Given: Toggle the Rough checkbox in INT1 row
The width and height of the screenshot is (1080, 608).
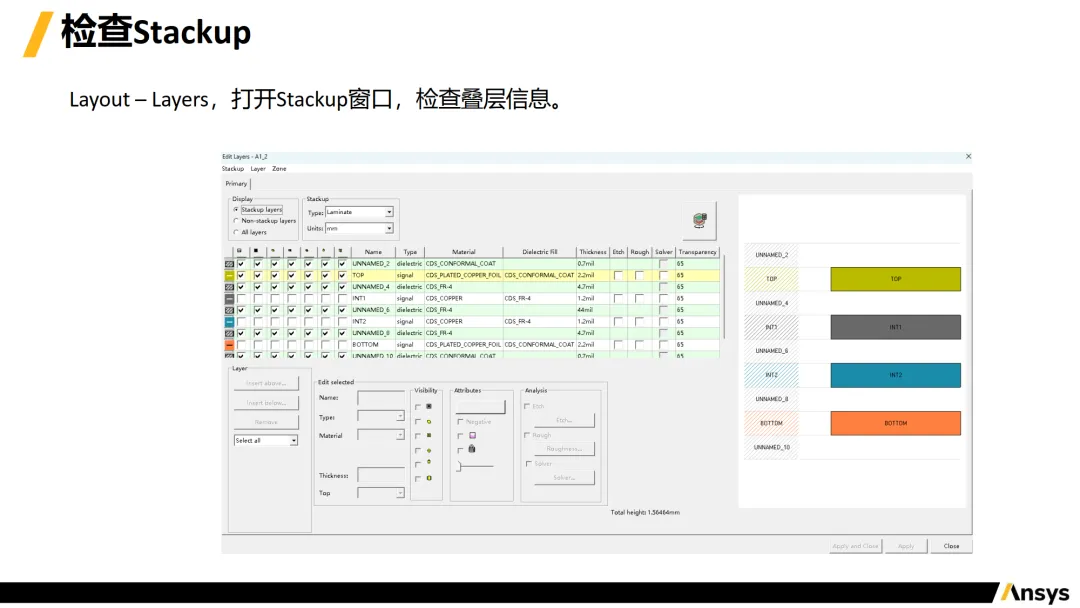Looking at the screenshot, I should click(x=639, y=299).
